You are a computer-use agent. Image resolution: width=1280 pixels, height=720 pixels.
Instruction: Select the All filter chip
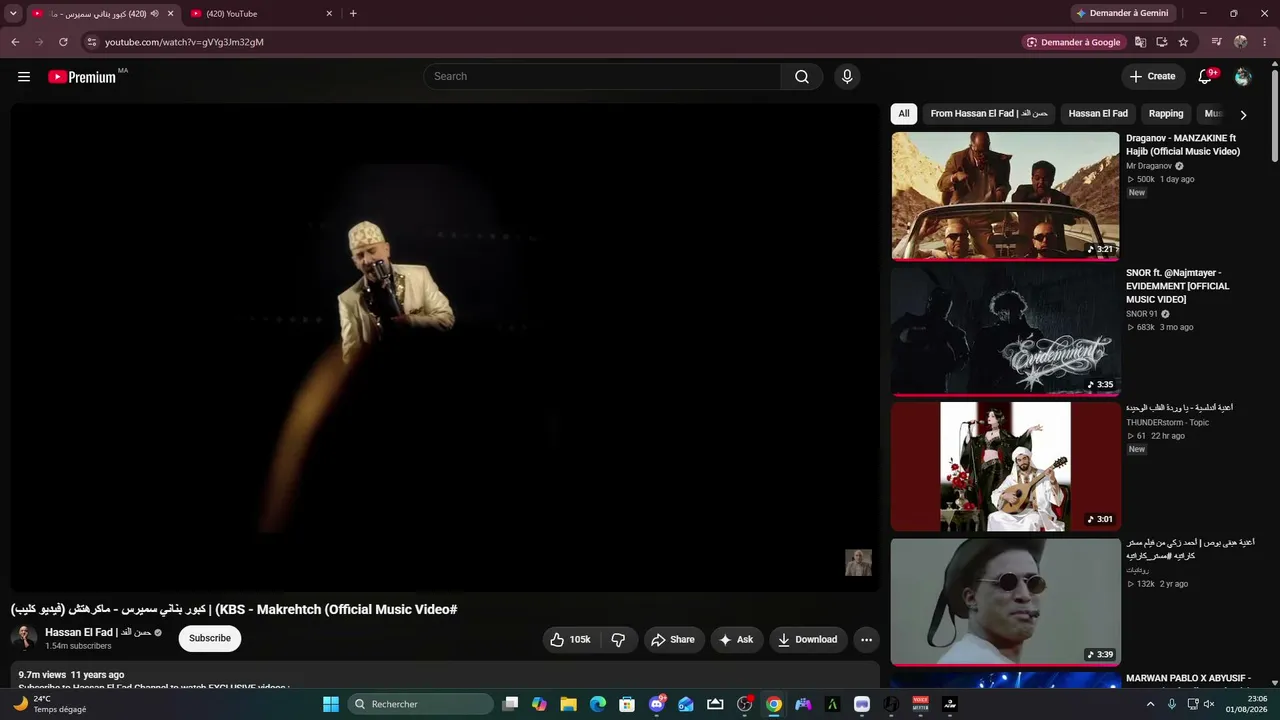[x=904, y=114]
